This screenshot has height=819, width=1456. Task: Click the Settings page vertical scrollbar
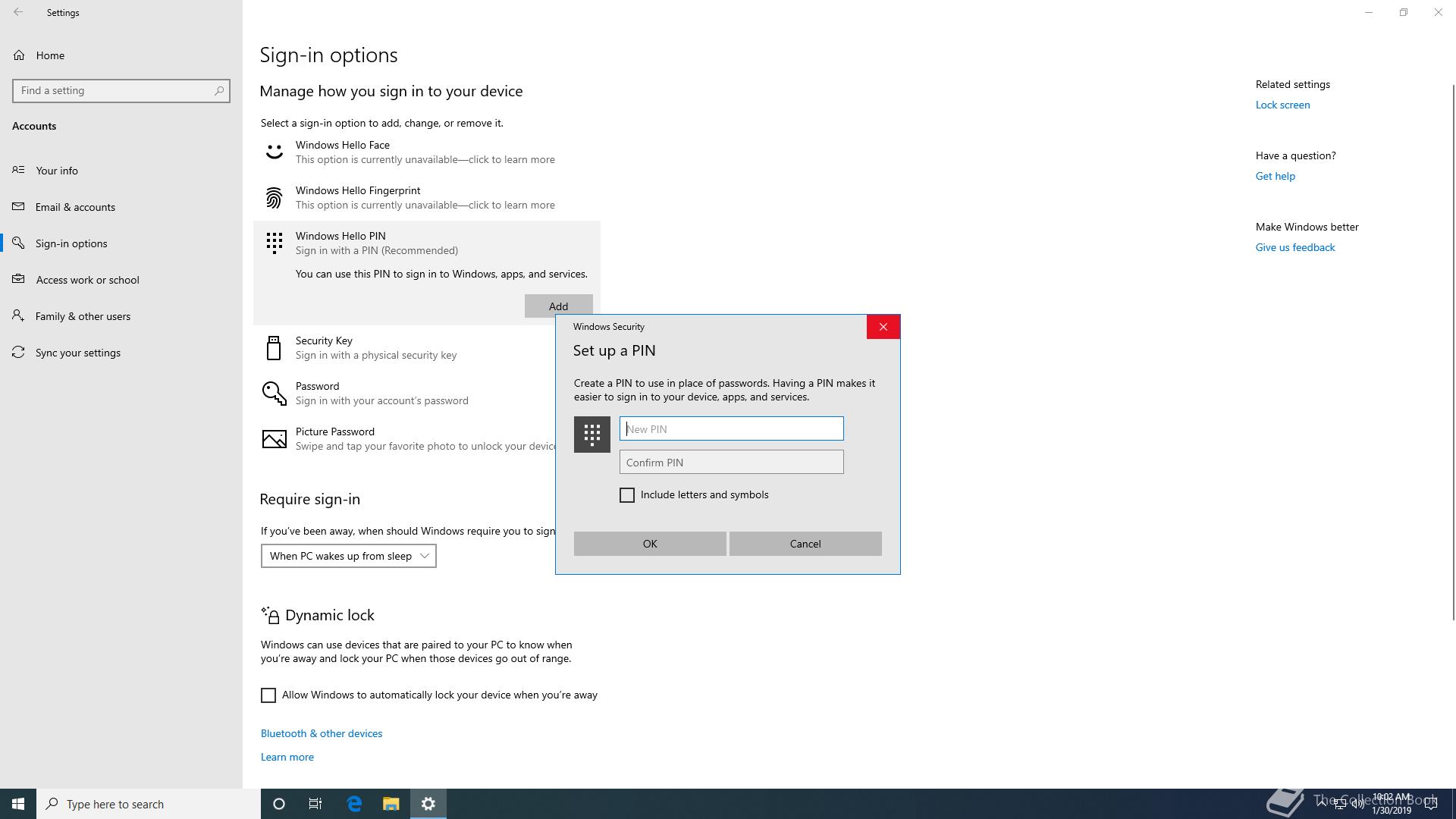(x=1453, y=351)
